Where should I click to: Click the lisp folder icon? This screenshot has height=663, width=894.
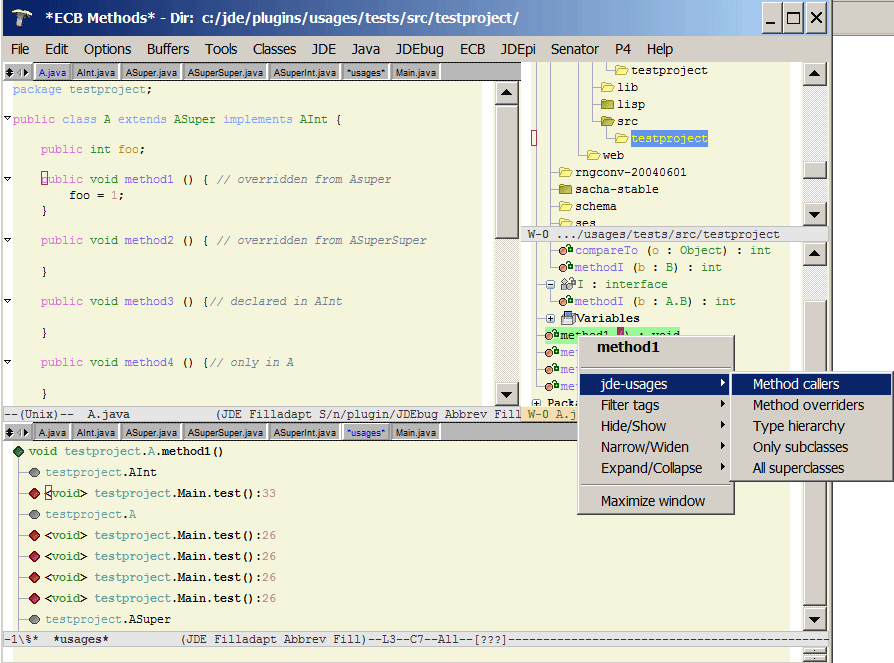click(x=607, y=104)
